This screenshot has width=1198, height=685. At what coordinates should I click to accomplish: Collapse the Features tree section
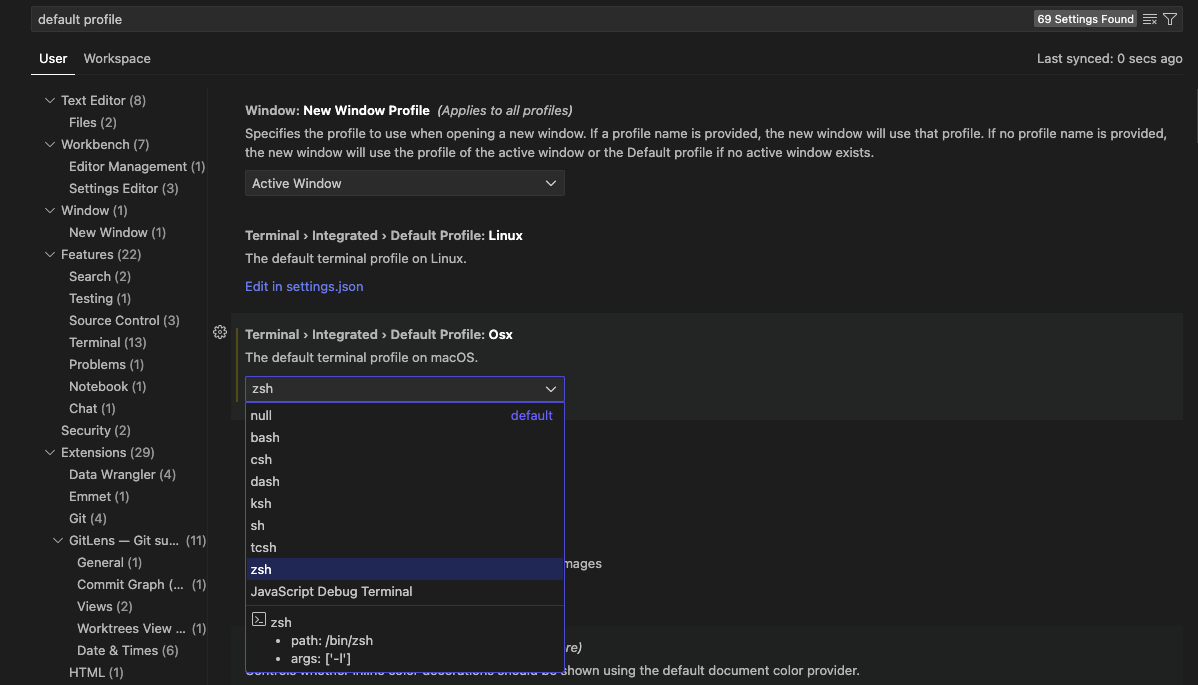pyautogui.click(x=50, y=254)
